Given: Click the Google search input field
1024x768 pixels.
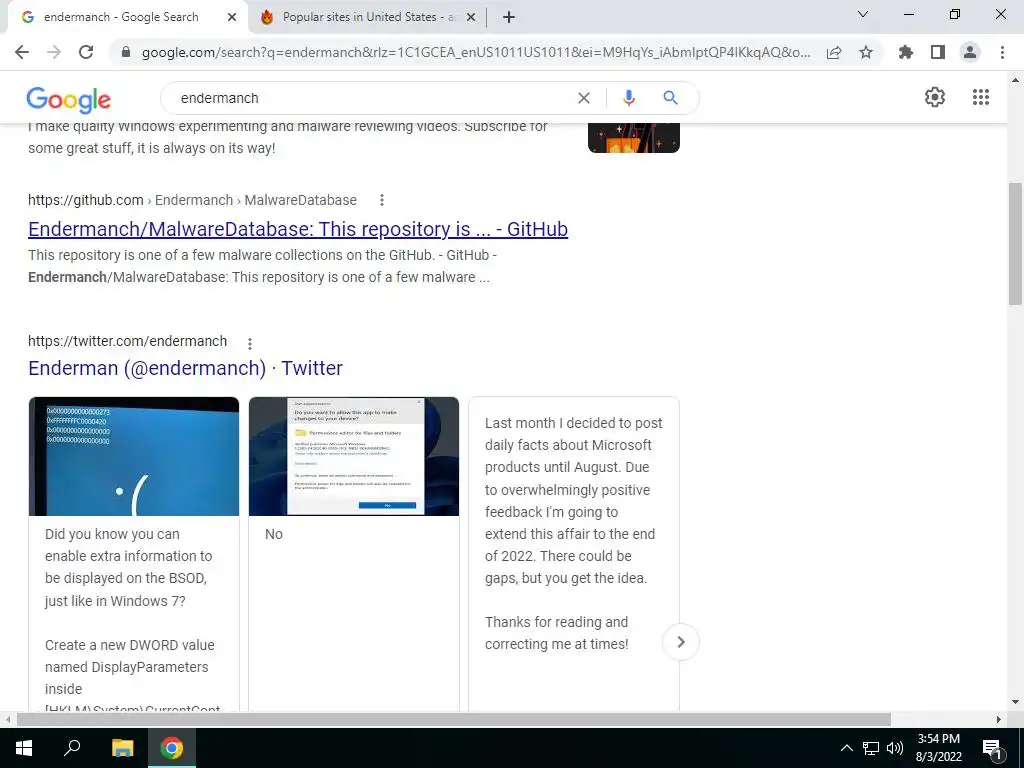Looking at the screenshot, I should pyautogui.click(x=372, y=98).
